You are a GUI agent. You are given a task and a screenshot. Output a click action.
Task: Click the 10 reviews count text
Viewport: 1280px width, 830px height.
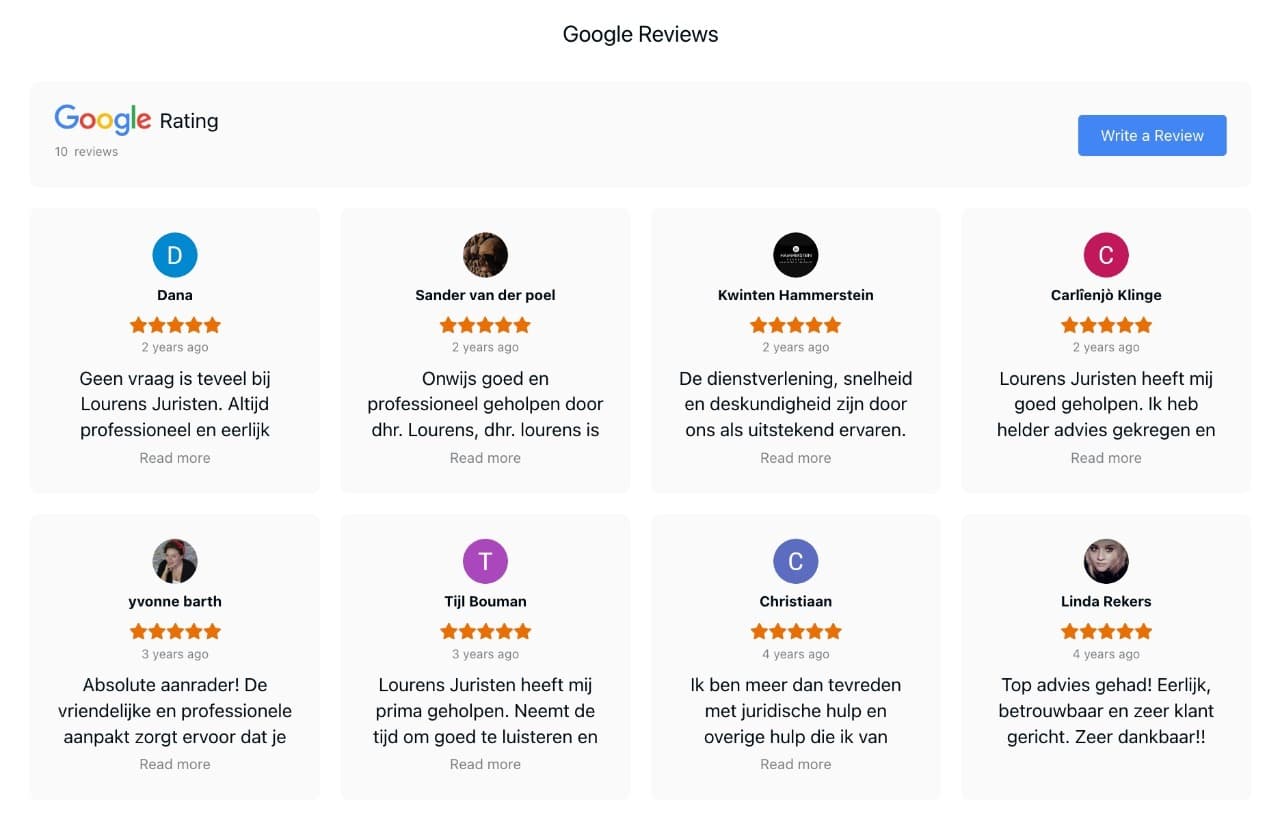click(x=87, y=152)
